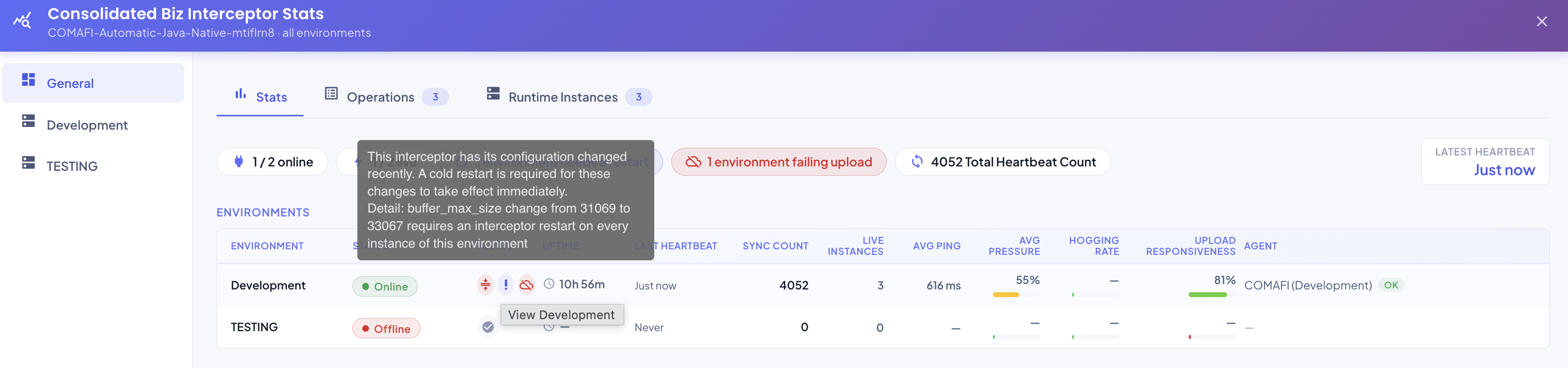
Task: Click the server icon beside TESTING sidebar item
Action: [29, 163]
